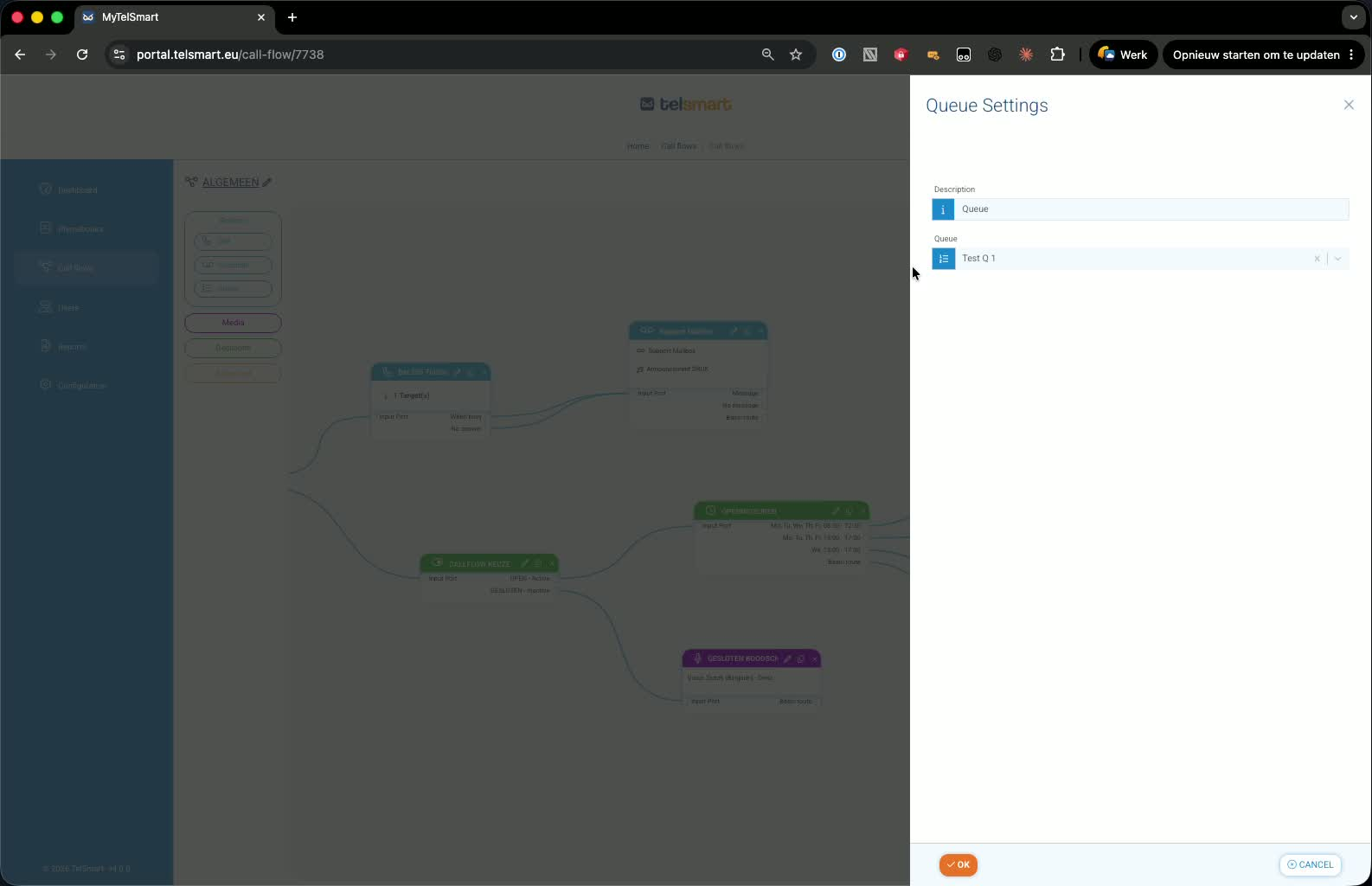The image size is (1372, 886).
Task: Open the 1Password extension icon
Action: 839,55
